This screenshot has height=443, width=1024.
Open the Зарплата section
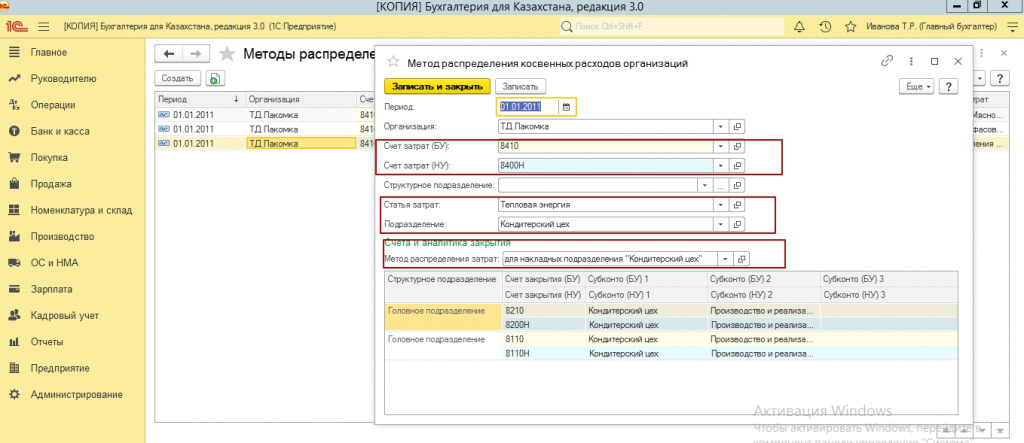click(51, 289)
